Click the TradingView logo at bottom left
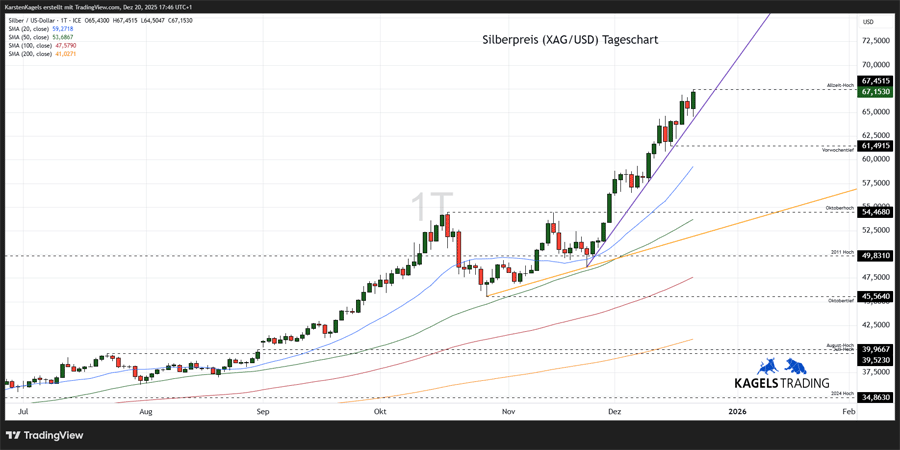Image resolution: width=900 pixels, height=450 pixels. pos(44,435)
